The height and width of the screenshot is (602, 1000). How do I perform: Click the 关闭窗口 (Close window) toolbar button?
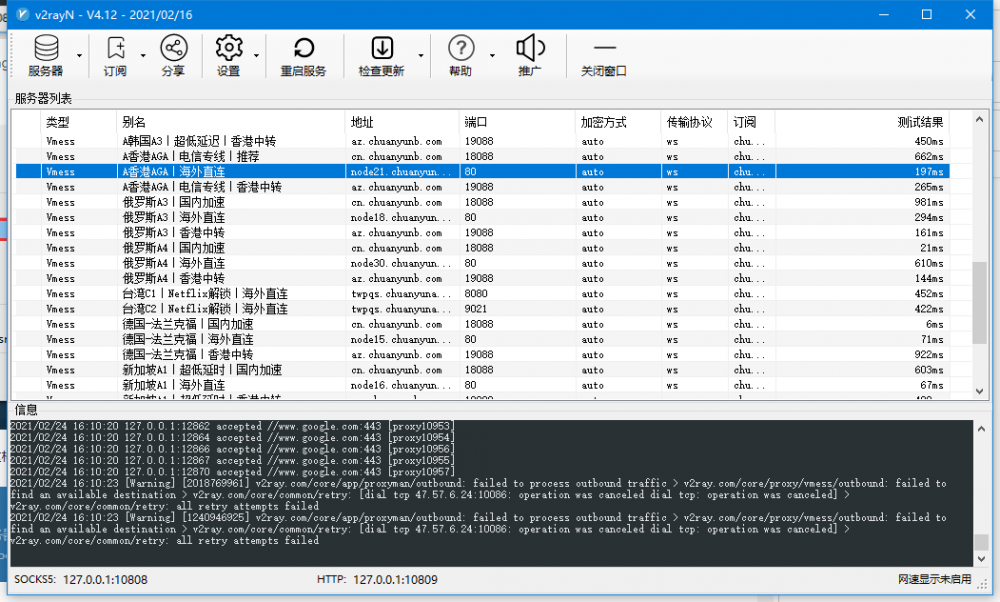(604, 55)
